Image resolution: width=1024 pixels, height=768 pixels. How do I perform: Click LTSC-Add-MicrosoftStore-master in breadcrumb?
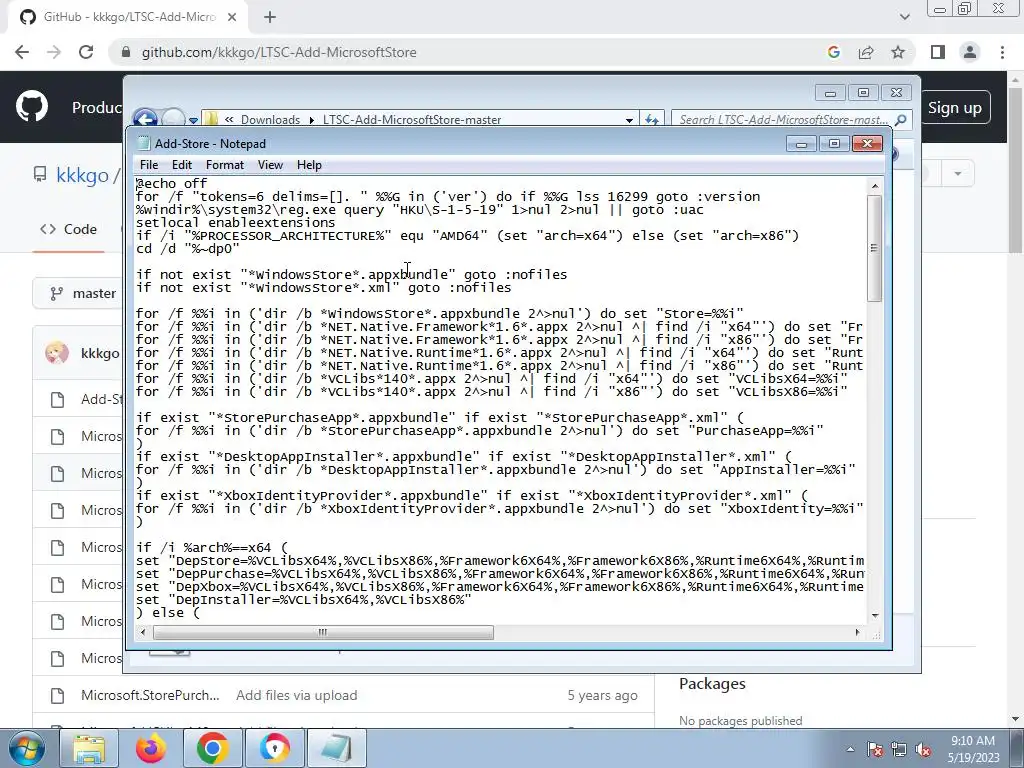coord(412,120)
